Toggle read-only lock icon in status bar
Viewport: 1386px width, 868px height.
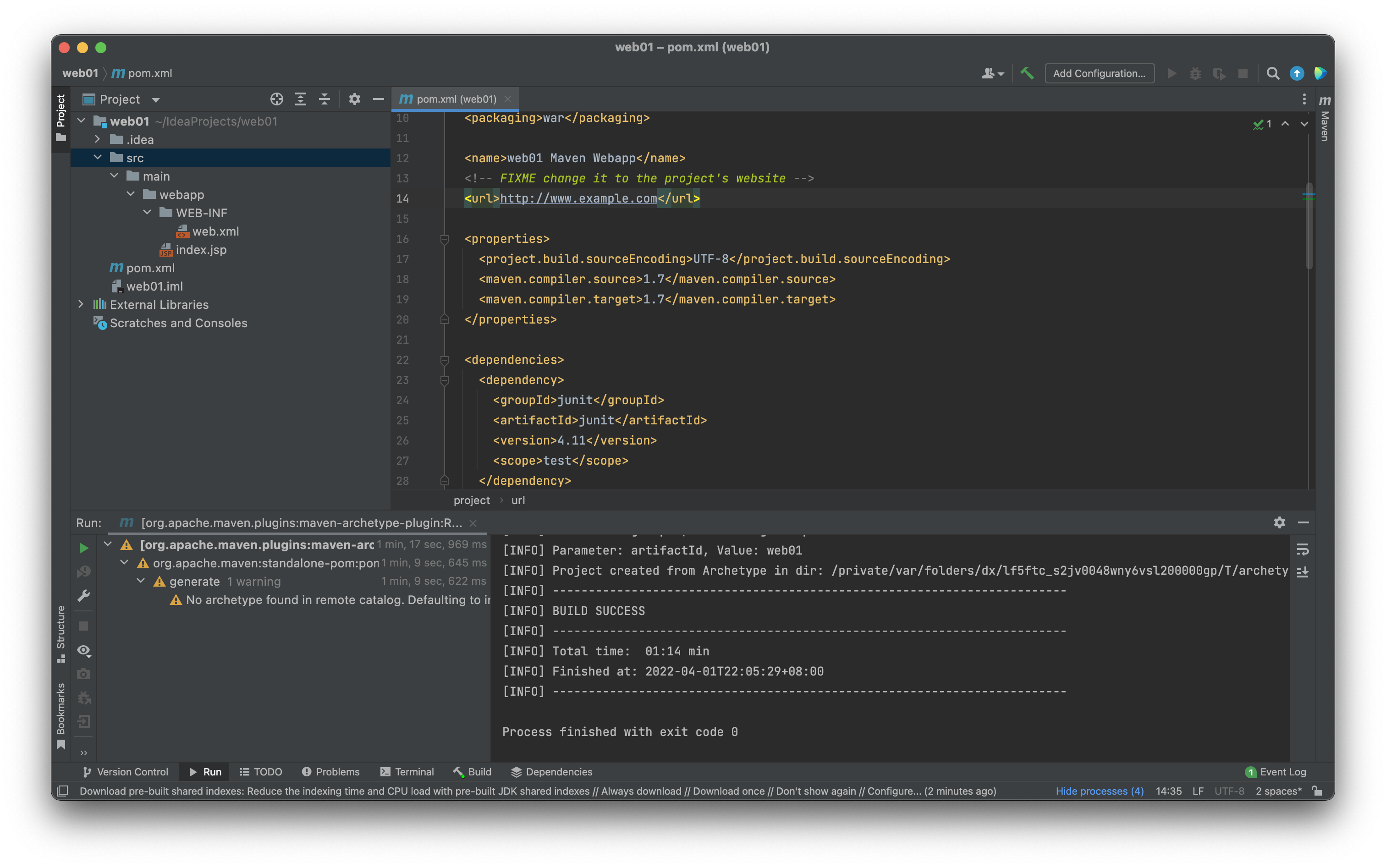(1317, 791)
